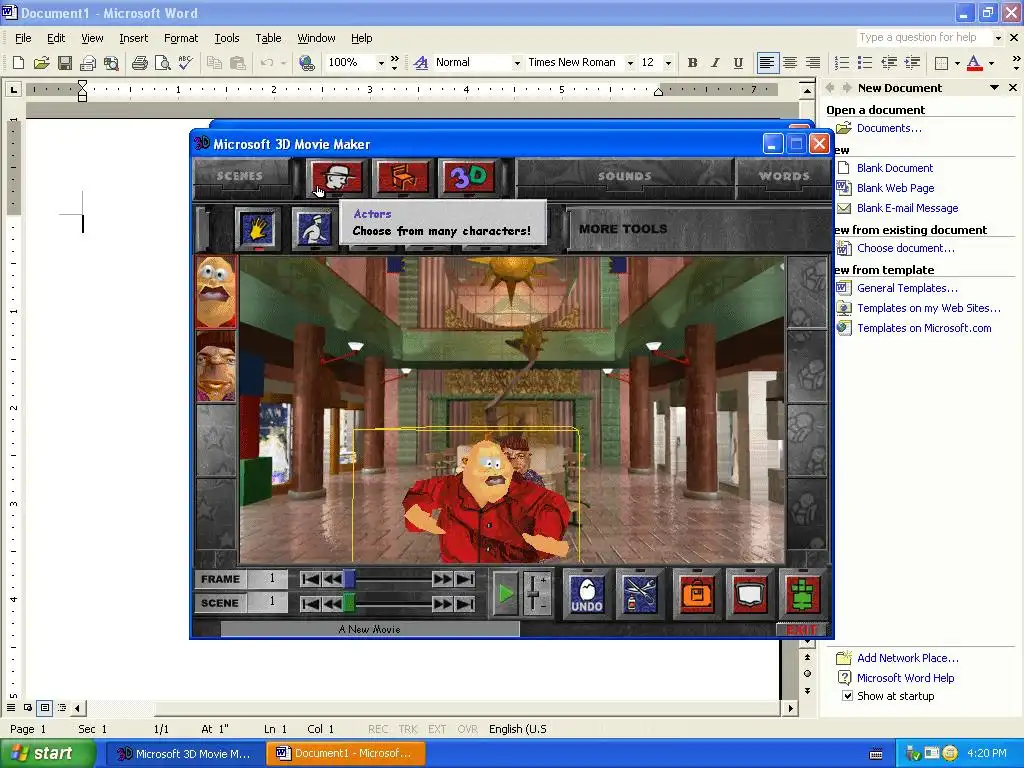This screenshot has height=768, width=1024.
Task: Click the Save floppy disk icon
Action: 65,63
